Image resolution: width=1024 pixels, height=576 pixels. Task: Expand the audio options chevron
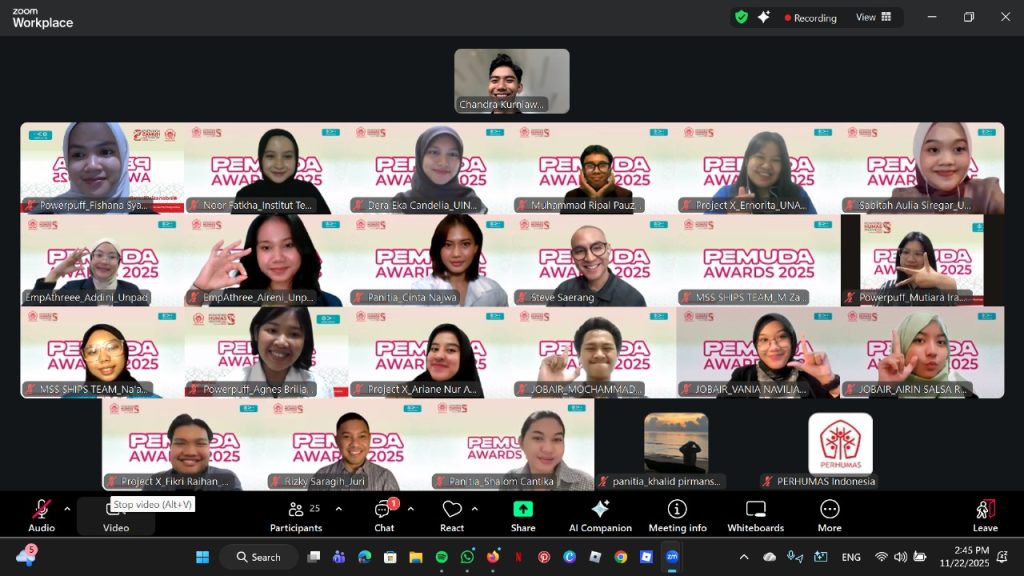(67, 508)
